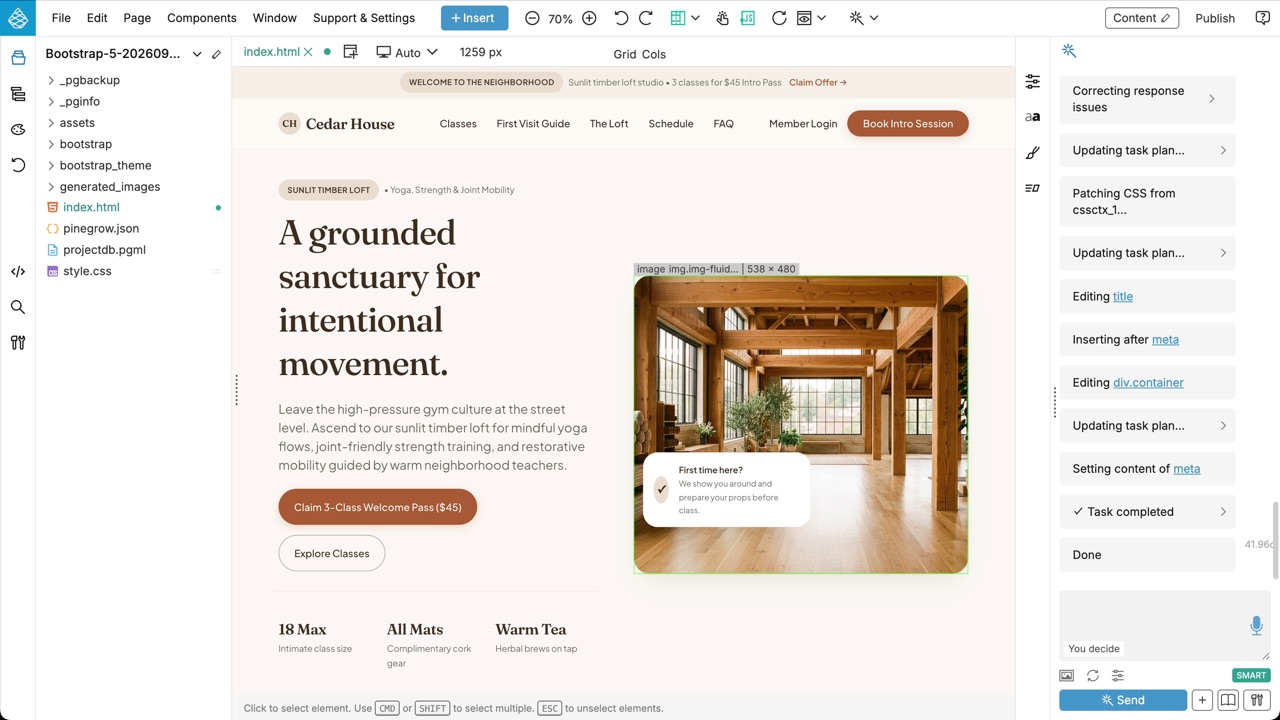Expand the generated_images folder
1280x720 pixels.
coord(51,187)
